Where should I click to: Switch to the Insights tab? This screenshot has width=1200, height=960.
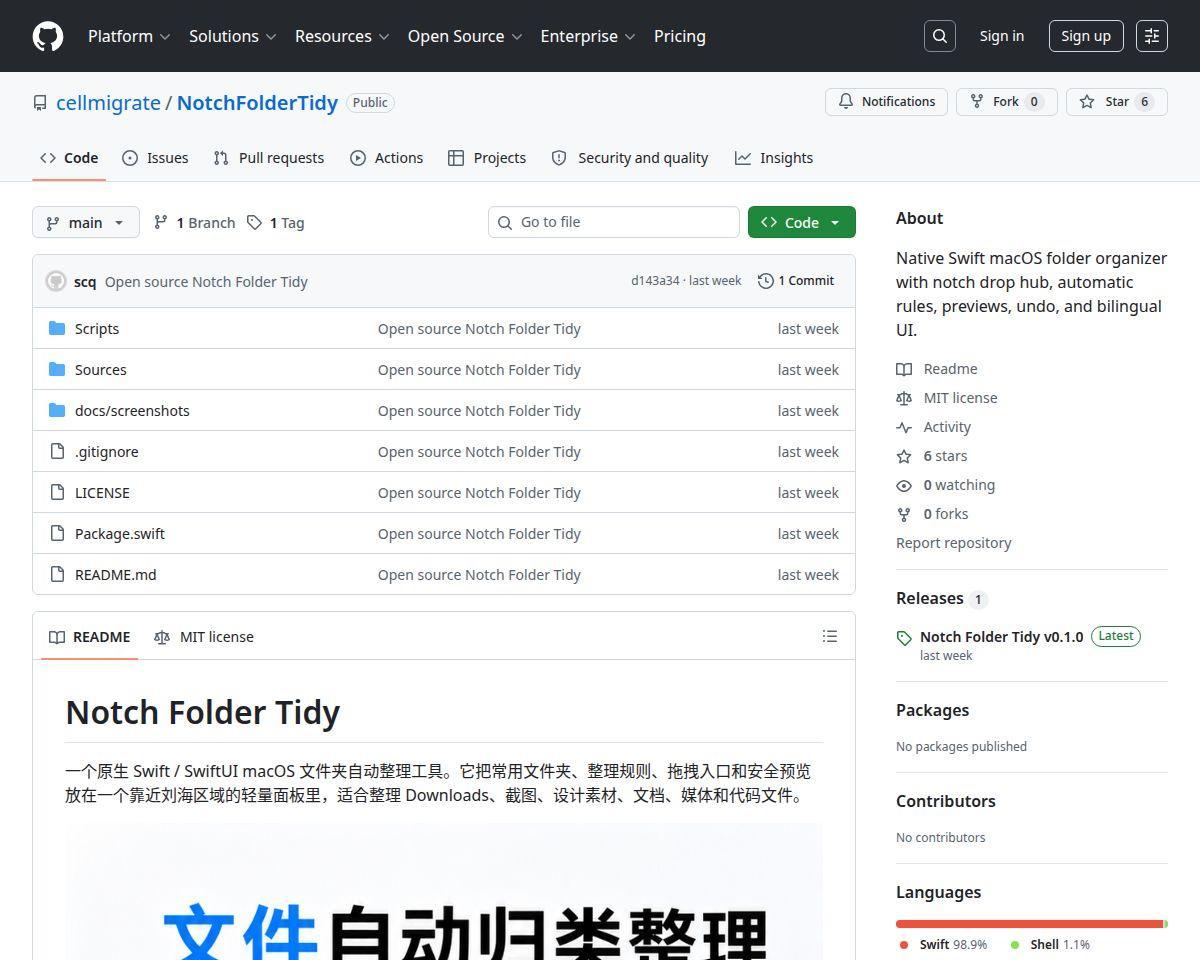[x=774, y=158]
